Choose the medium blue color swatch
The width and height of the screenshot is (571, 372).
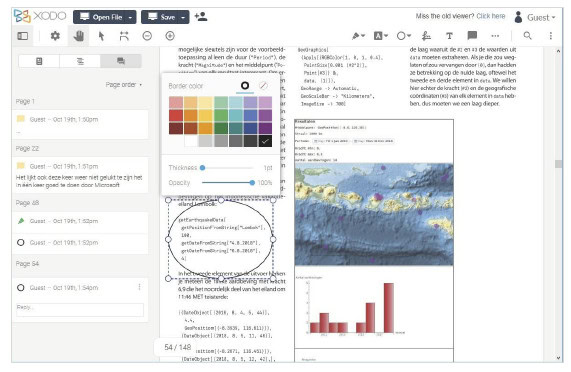[251, 116]
